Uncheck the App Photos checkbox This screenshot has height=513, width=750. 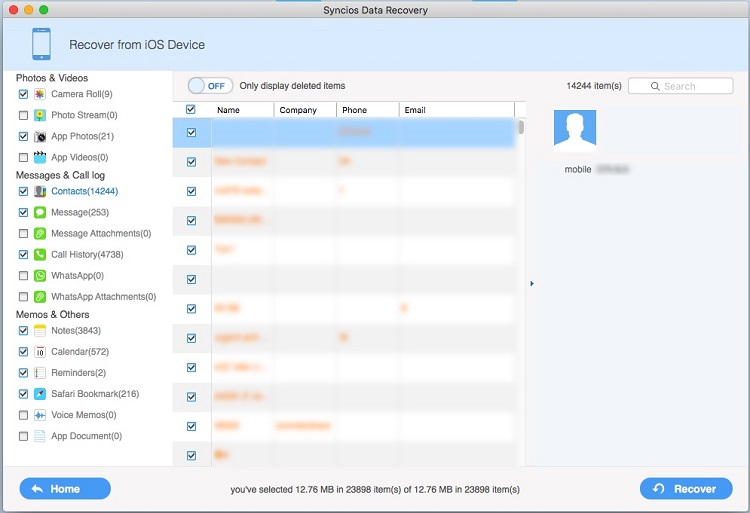[23, 136]
